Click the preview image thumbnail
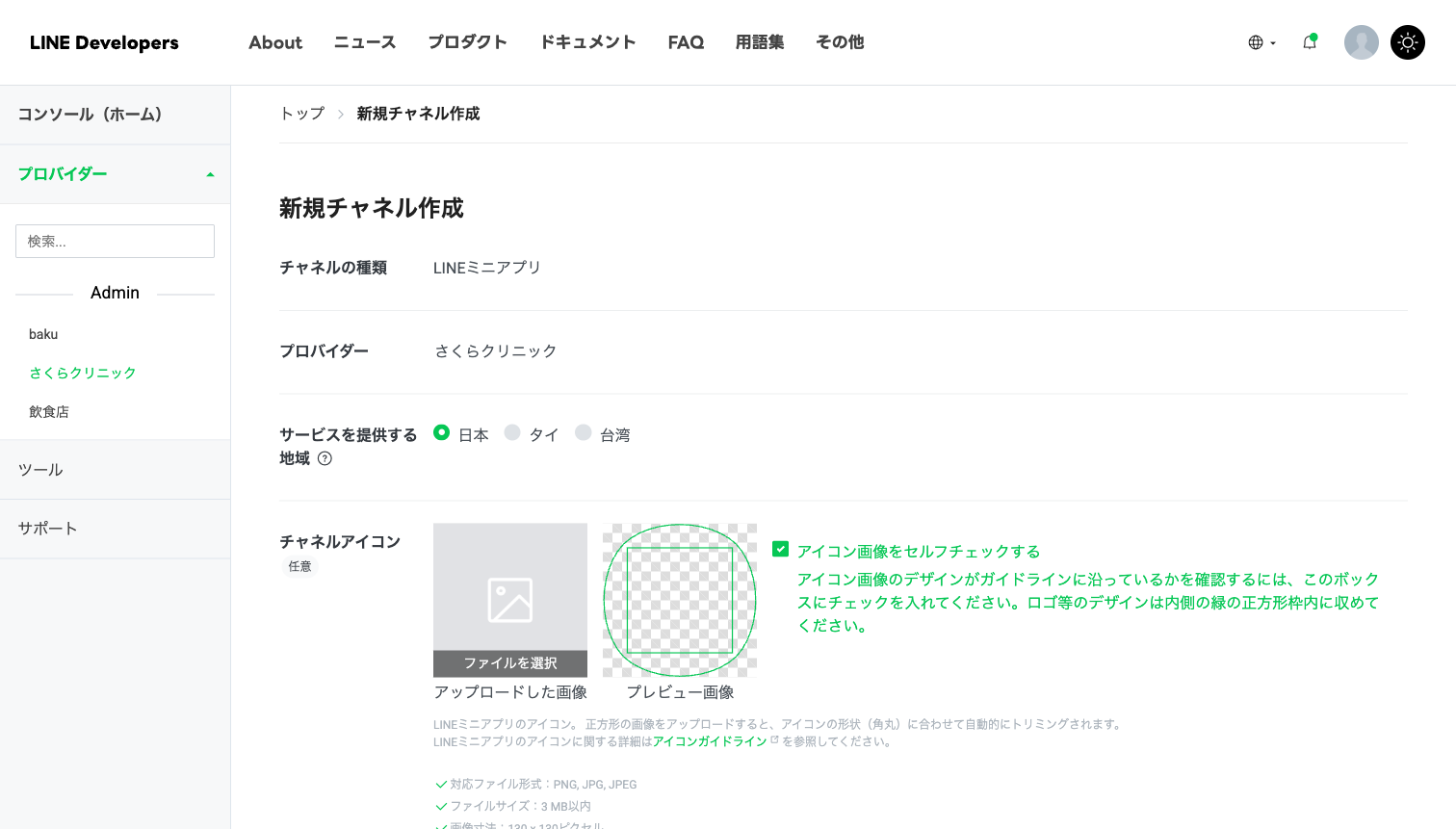Screen dimensions: 1456x829 click(680, 600)
